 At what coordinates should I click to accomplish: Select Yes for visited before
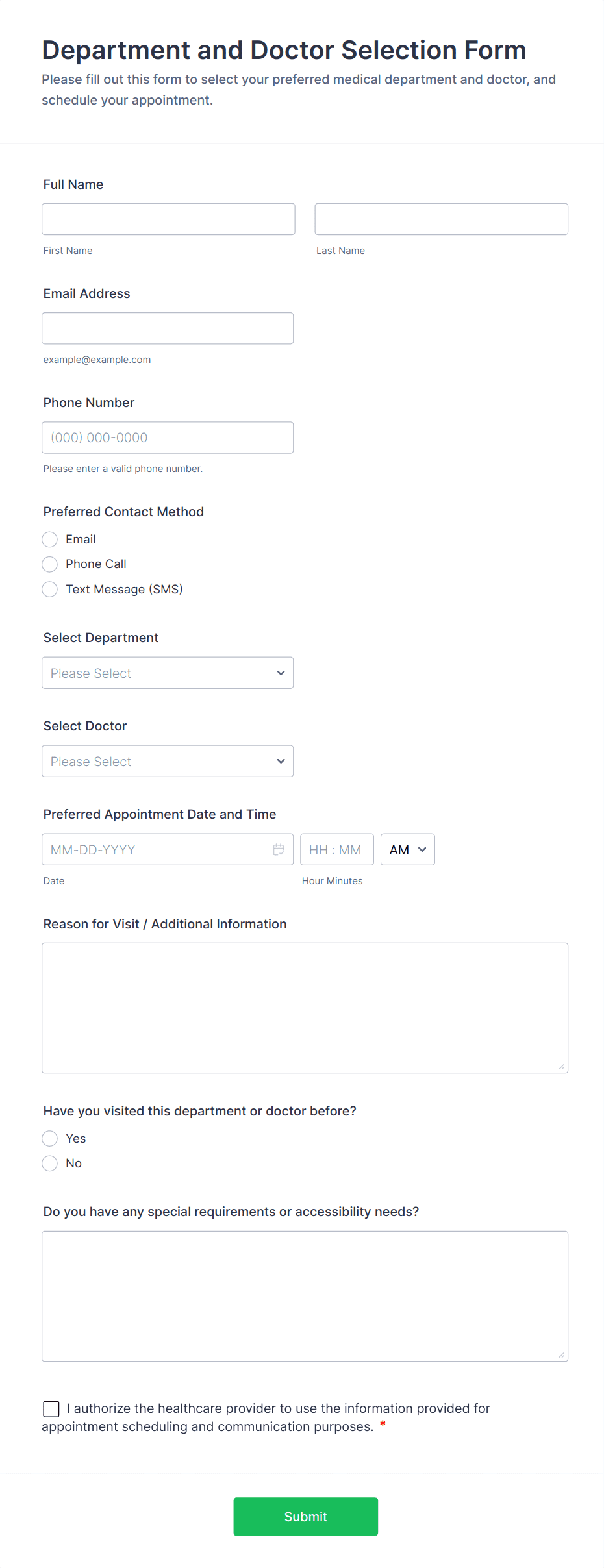[50, 1138]
